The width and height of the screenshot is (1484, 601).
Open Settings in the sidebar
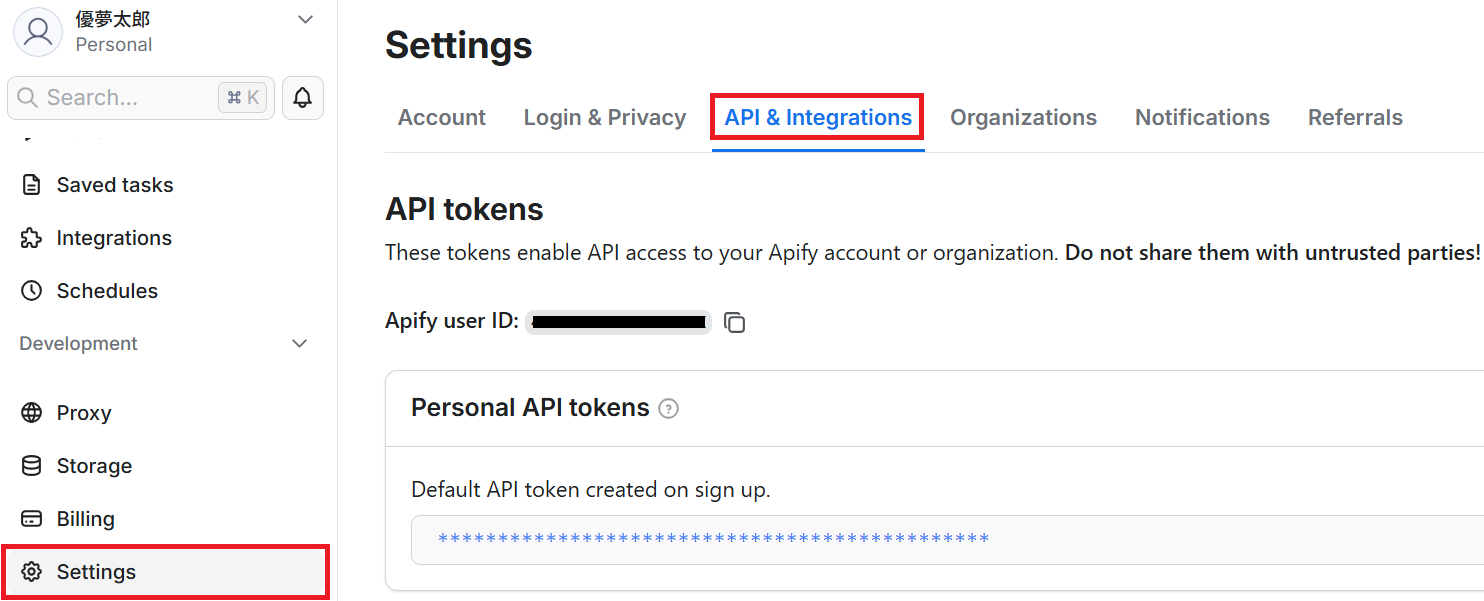96,572
